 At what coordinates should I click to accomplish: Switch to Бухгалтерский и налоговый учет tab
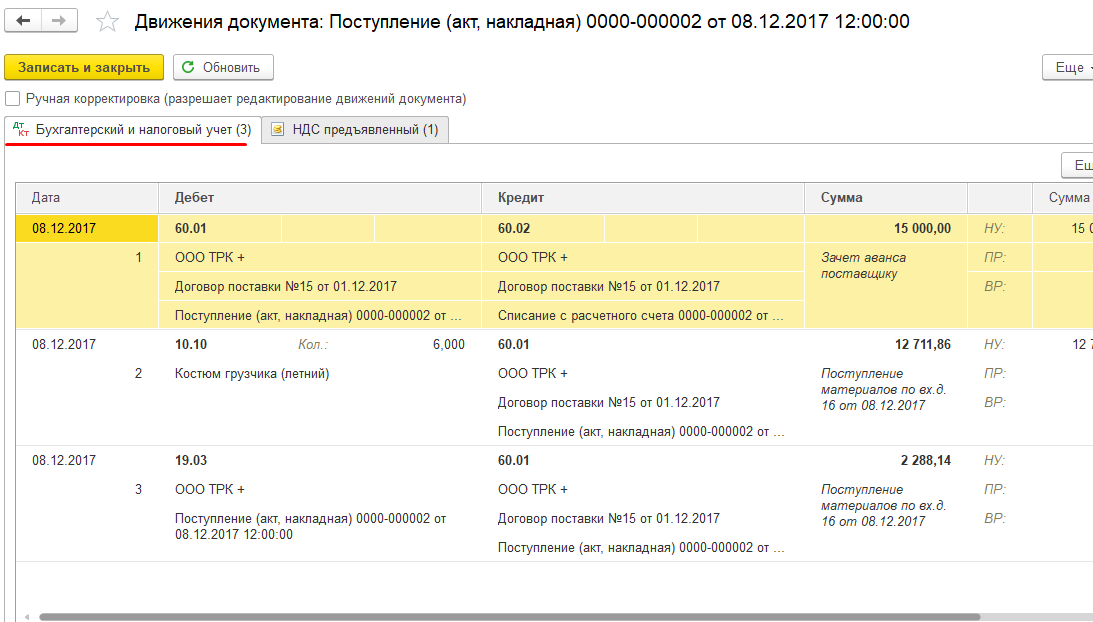pyautogui.click(x=133, y=130)
